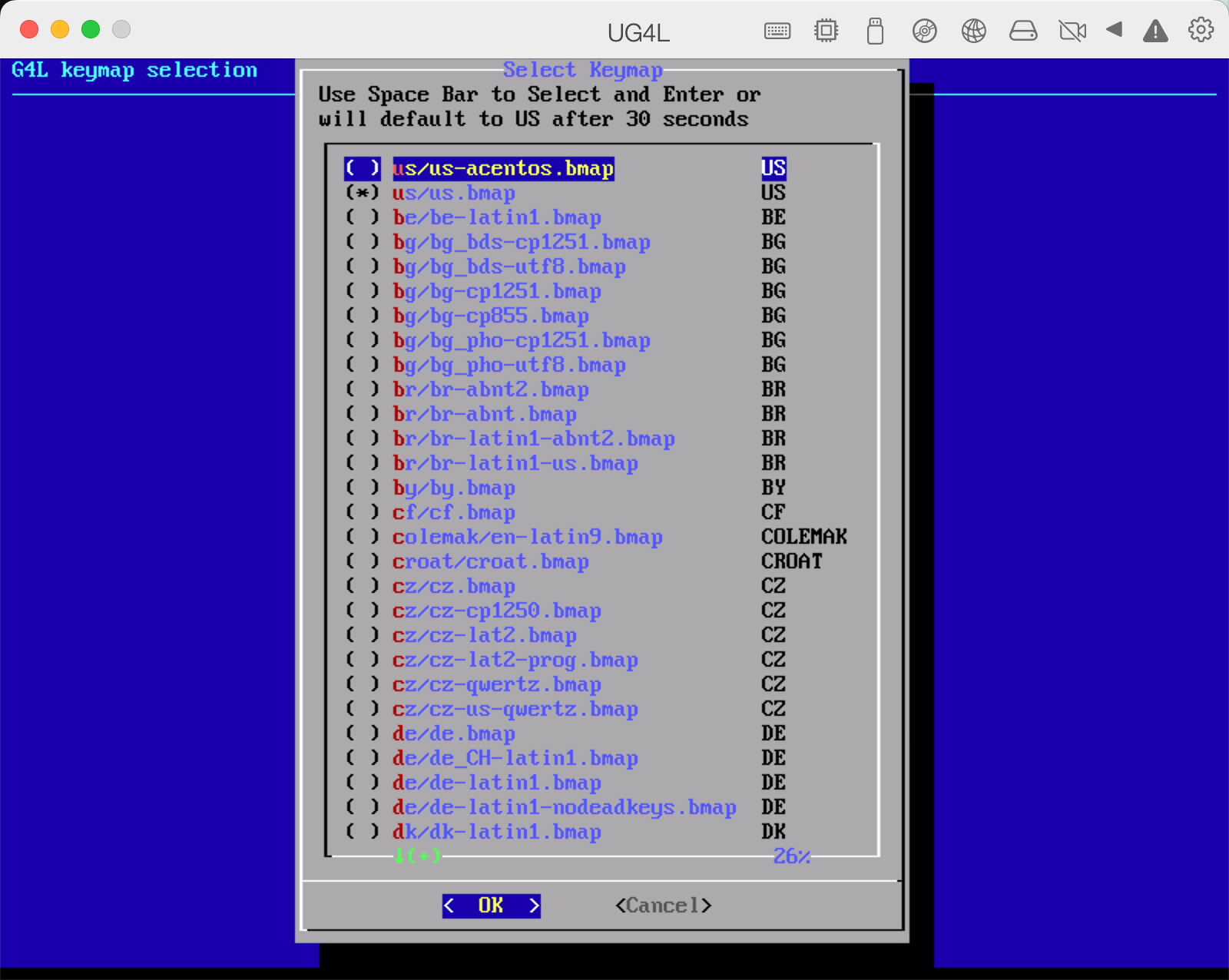
Task: Click the left-pointing triangle toolbar icon
Action: point(1115,31)
